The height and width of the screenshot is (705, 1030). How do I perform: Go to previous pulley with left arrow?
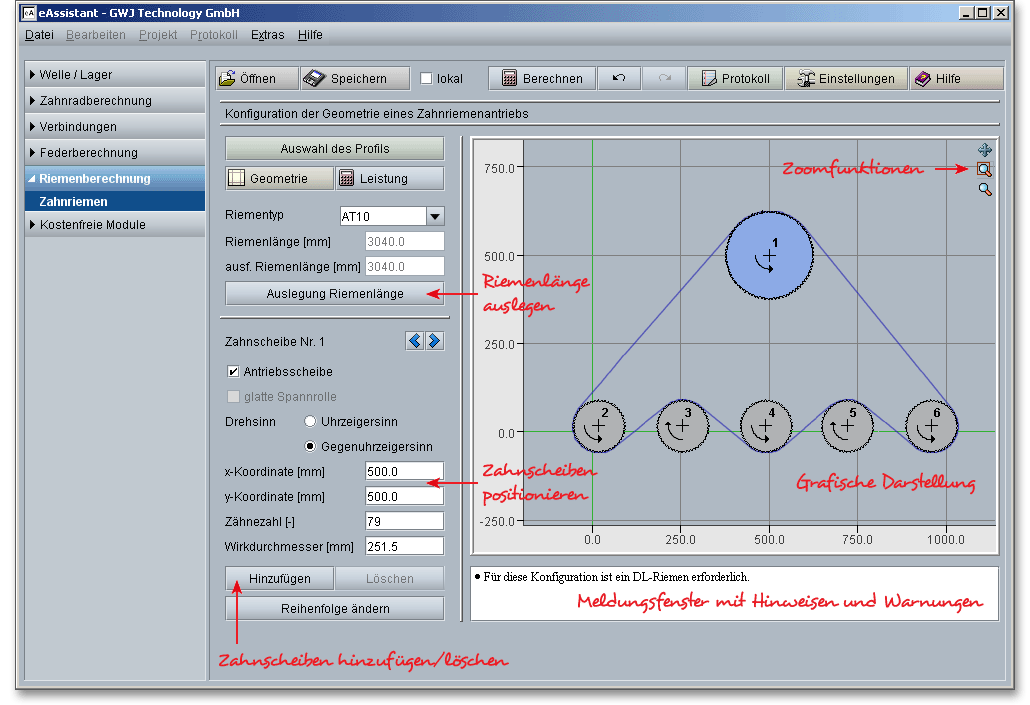pyautogui.click(x=415, y=341)
